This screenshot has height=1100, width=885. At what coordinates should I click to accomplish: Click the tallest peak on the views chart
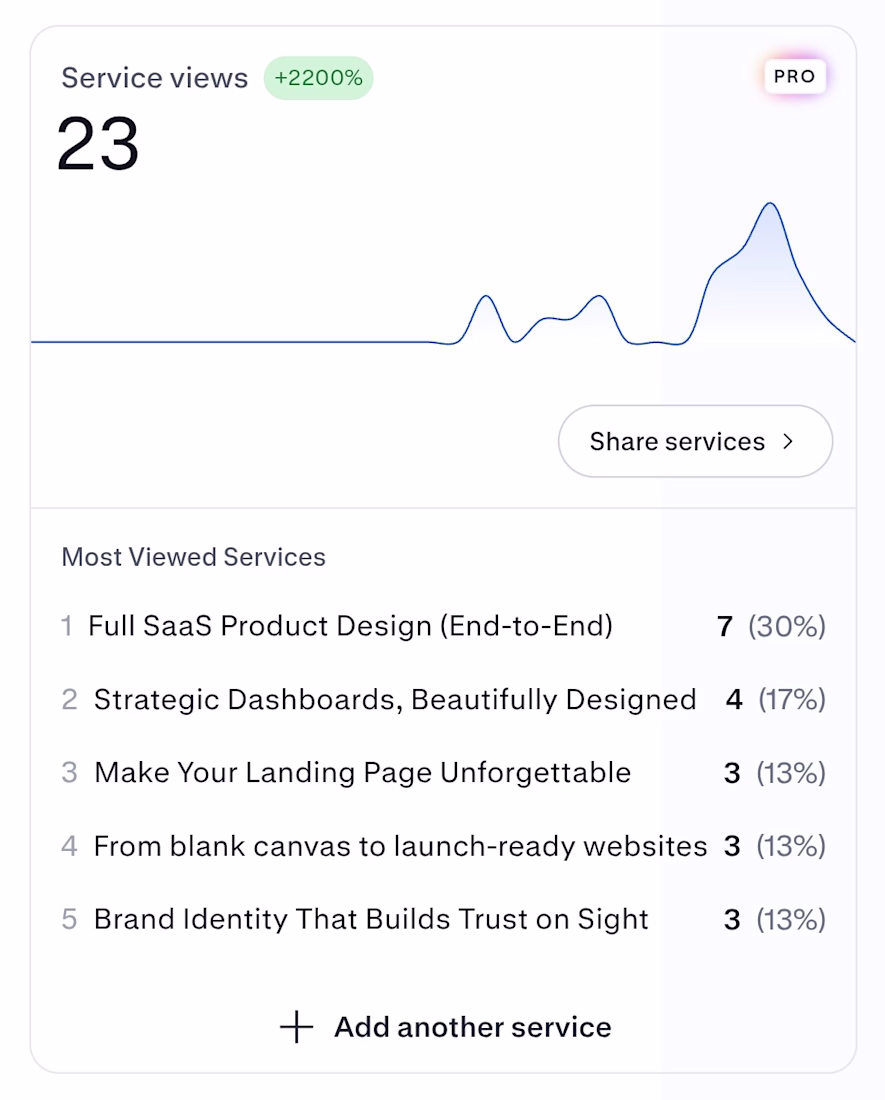tap(770, 204)
